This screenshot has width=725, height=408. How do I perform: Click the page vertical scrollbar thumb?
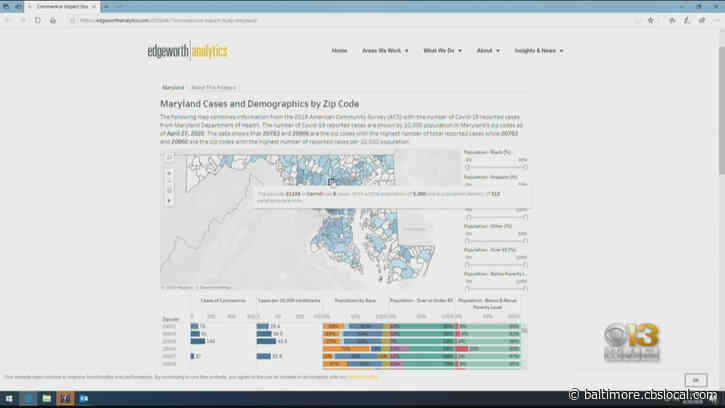(x=721, y=111)
